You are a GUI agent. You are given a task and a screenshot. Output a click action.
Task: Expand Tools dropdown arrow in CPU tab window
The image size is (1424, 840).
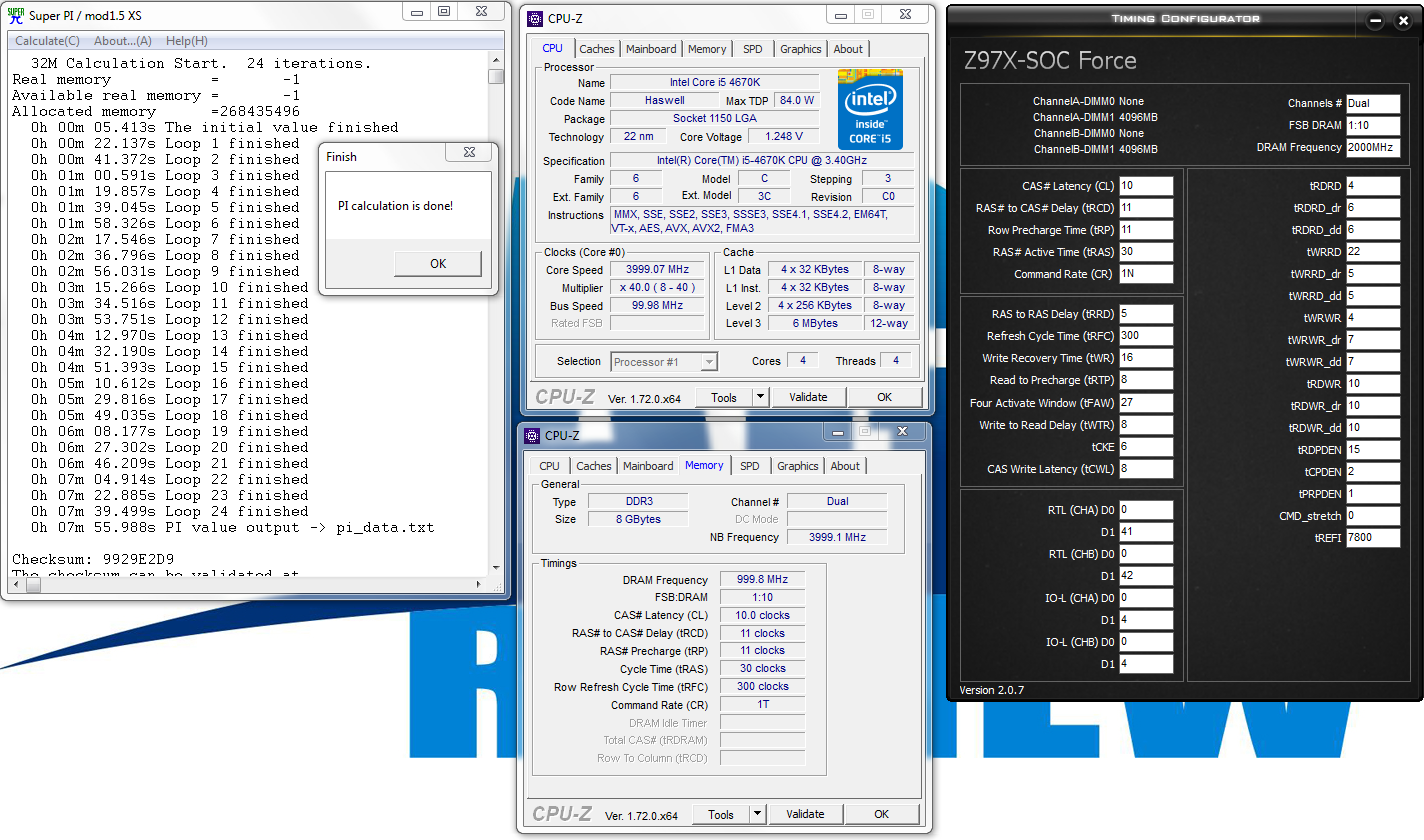[x=760, y=397]
